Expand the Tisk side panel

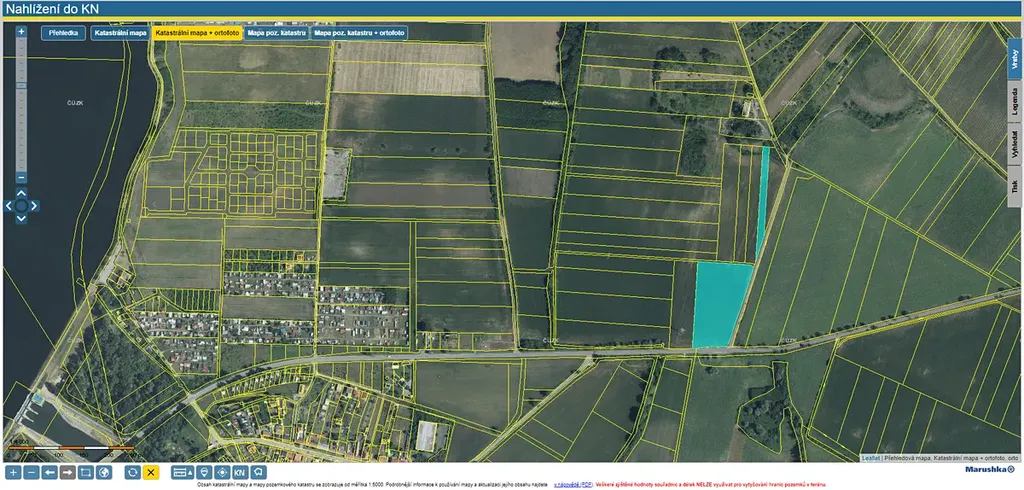(x=1014, y=186)
